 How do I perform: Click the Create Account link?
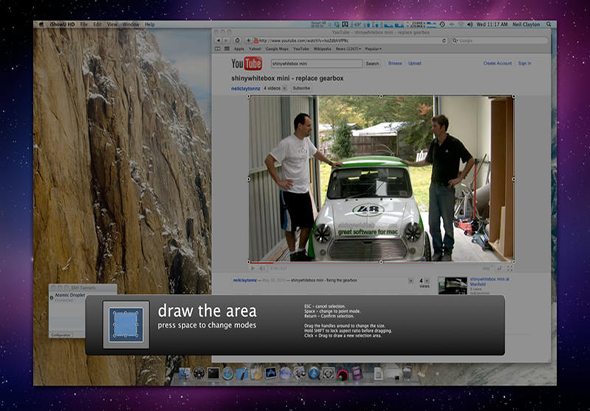(x=497, y=63)
